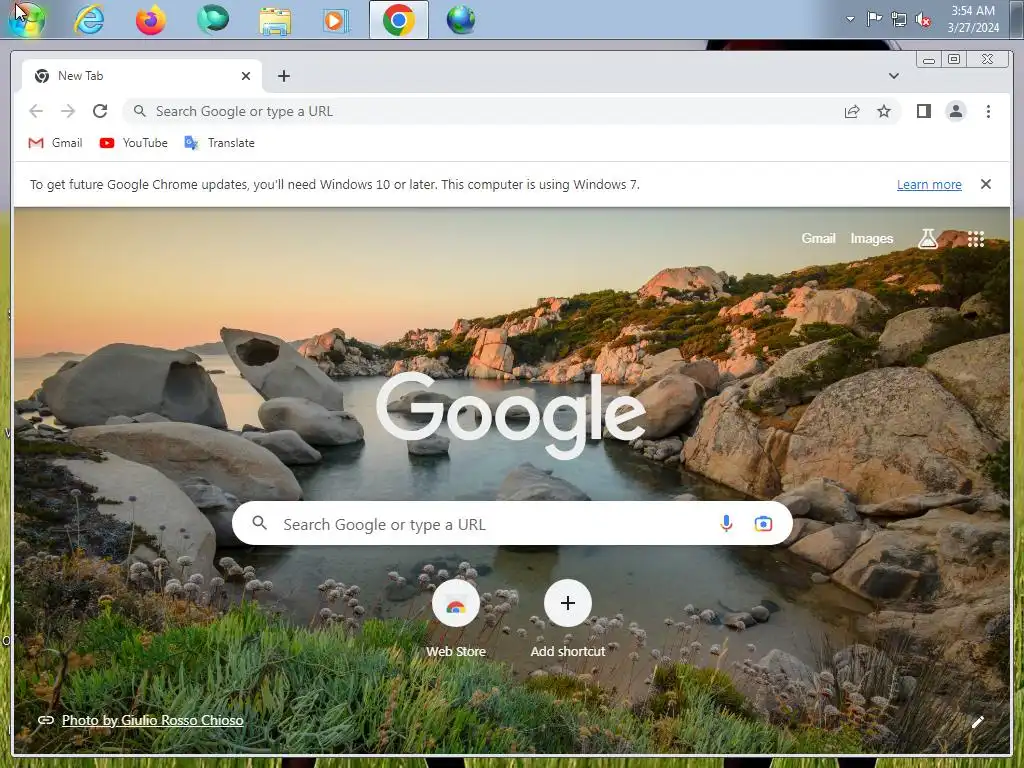Open the network status tray icon
This screenshot has height=768, width=1024.
click(x=899, y=20)
